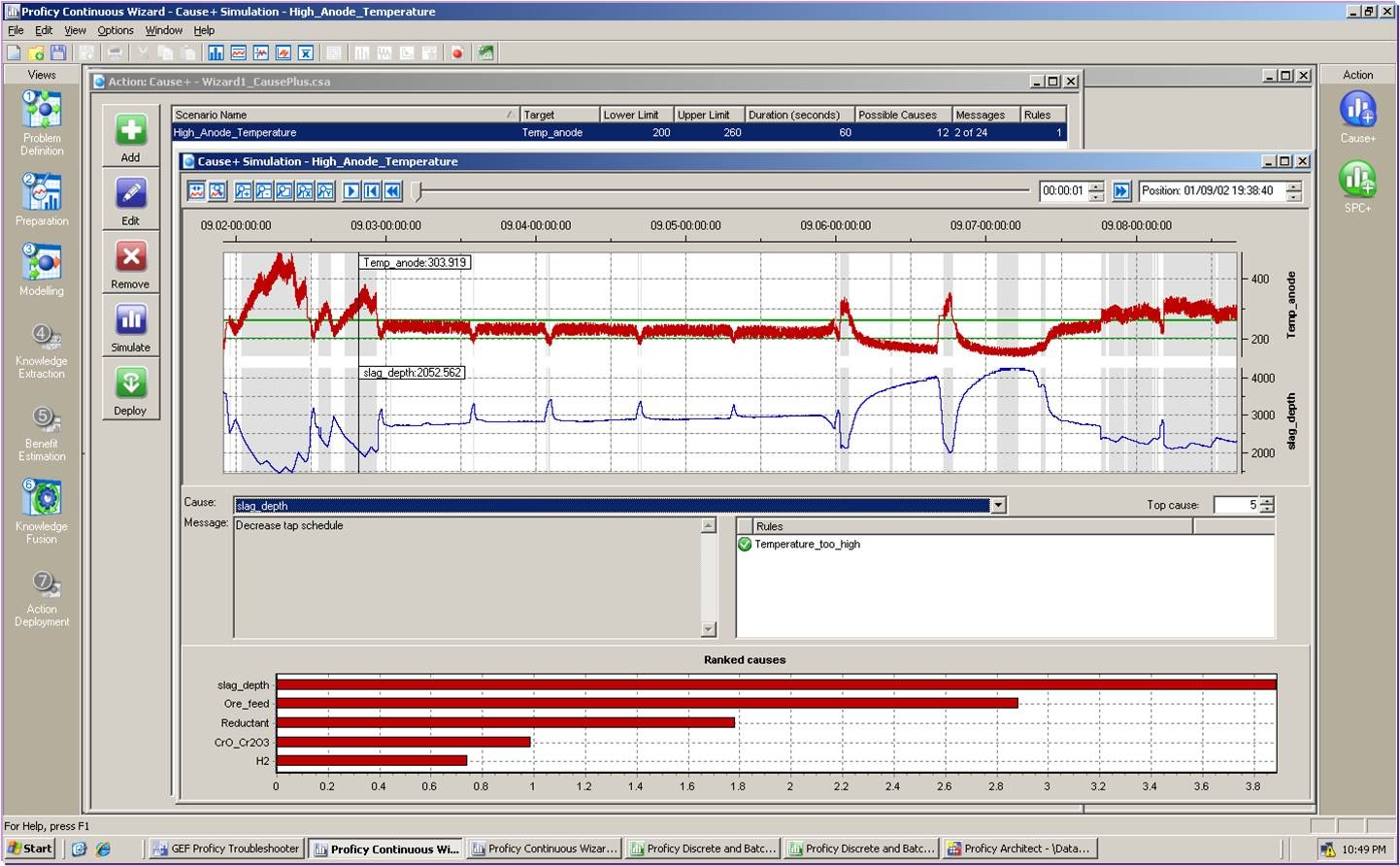Screen dimensions: 1400x866
Task: Click the Simulate button
Action: 130,326
